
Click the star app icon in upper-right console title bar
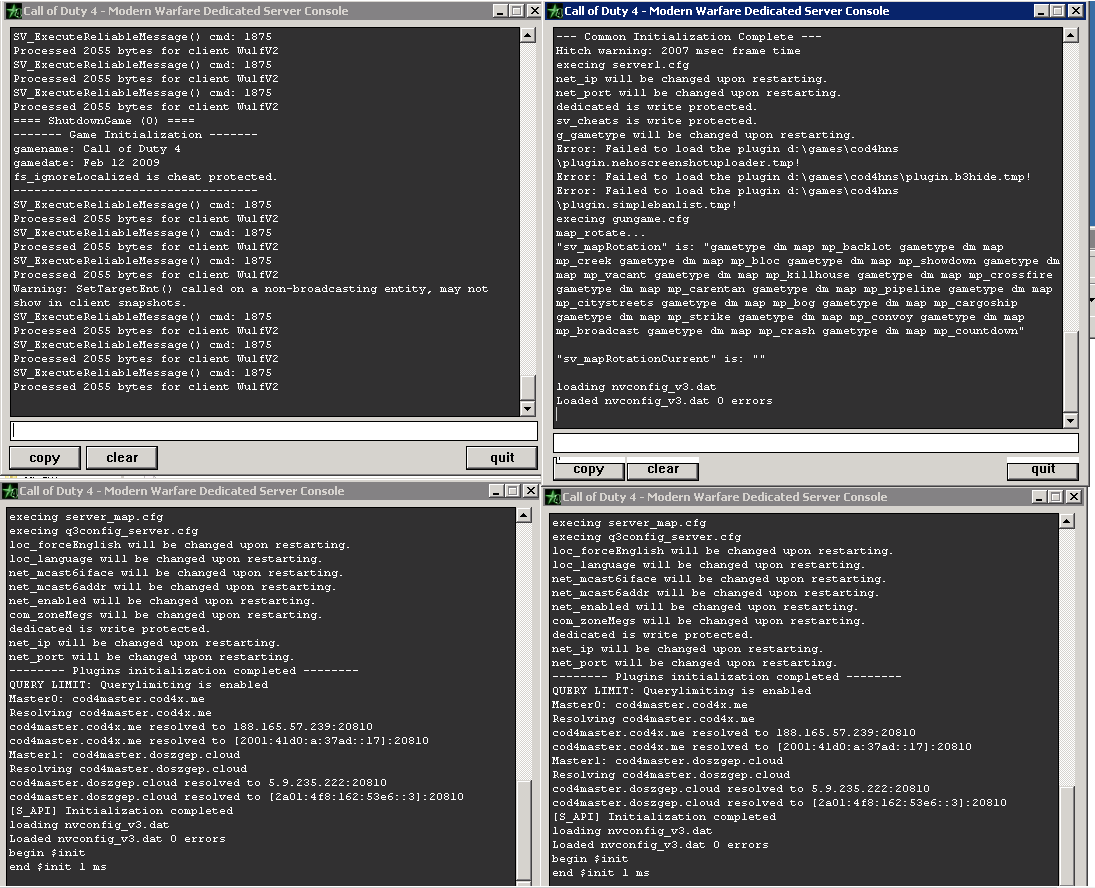pos(555,11)
